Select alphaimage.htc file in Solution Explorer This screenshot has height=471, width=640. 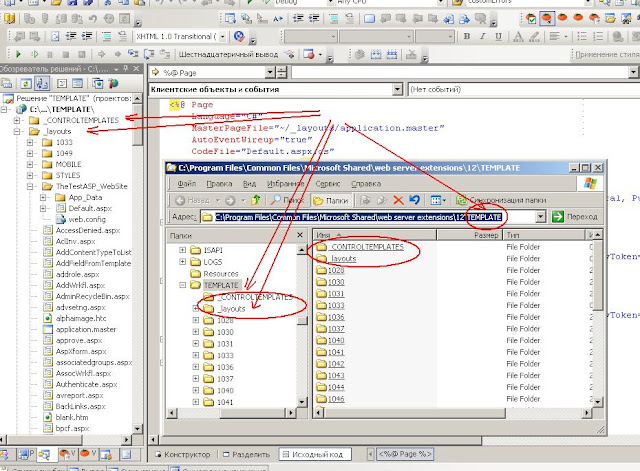point(81,318)
